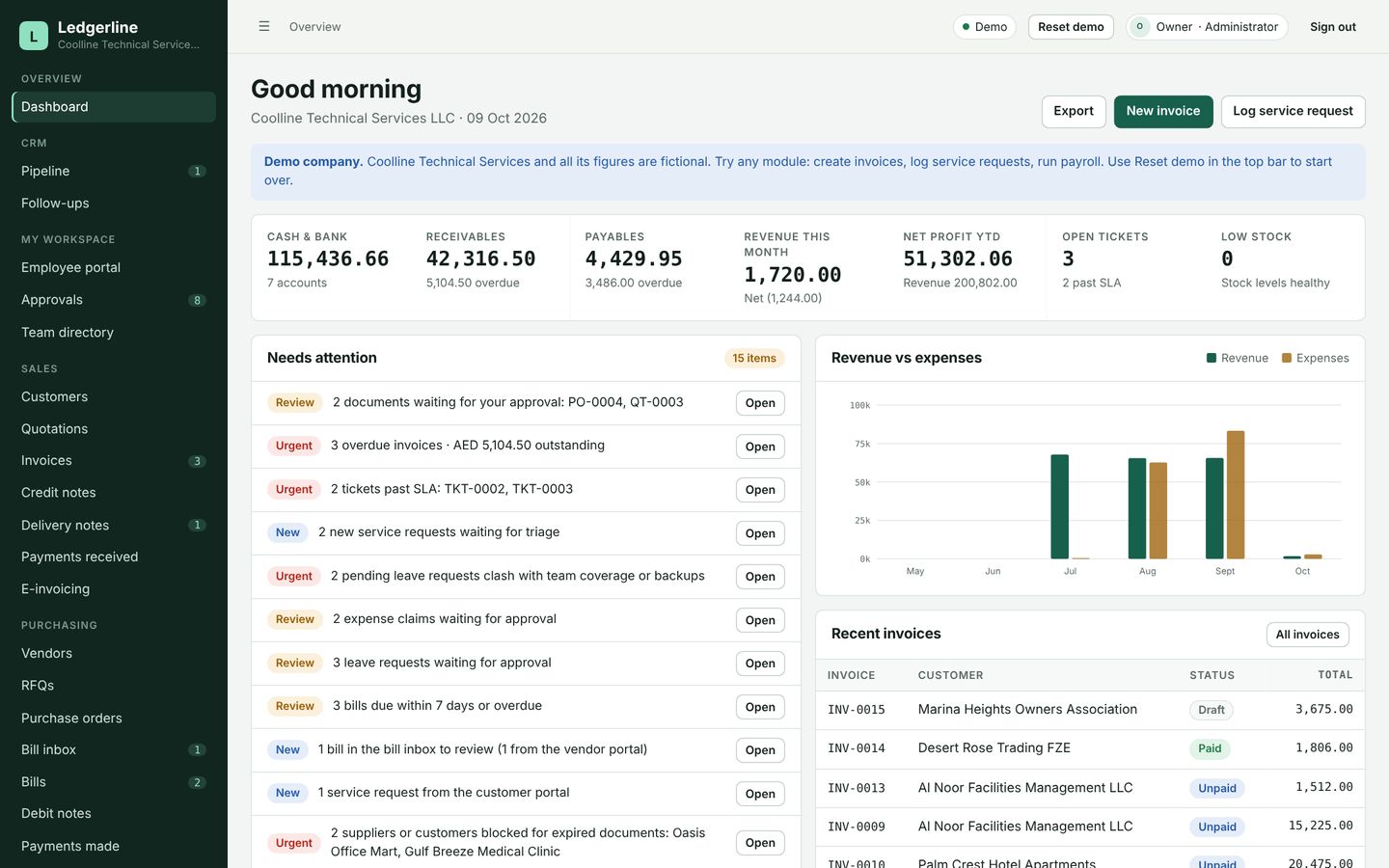Viewport: 1389px width, 868px height.
Task: Open Vendors under Purchasing
Action: 114,654
